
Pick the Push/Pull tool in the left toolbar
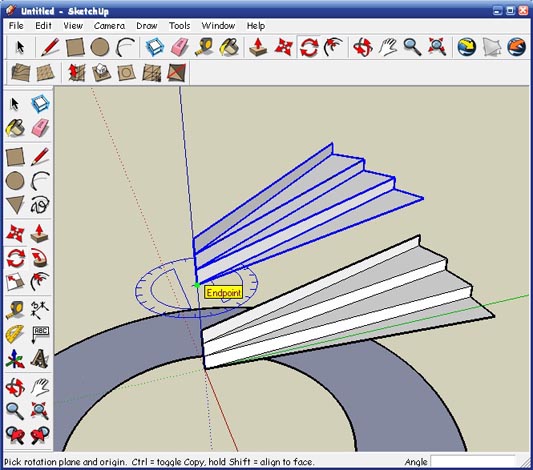(x=40, y=233)
